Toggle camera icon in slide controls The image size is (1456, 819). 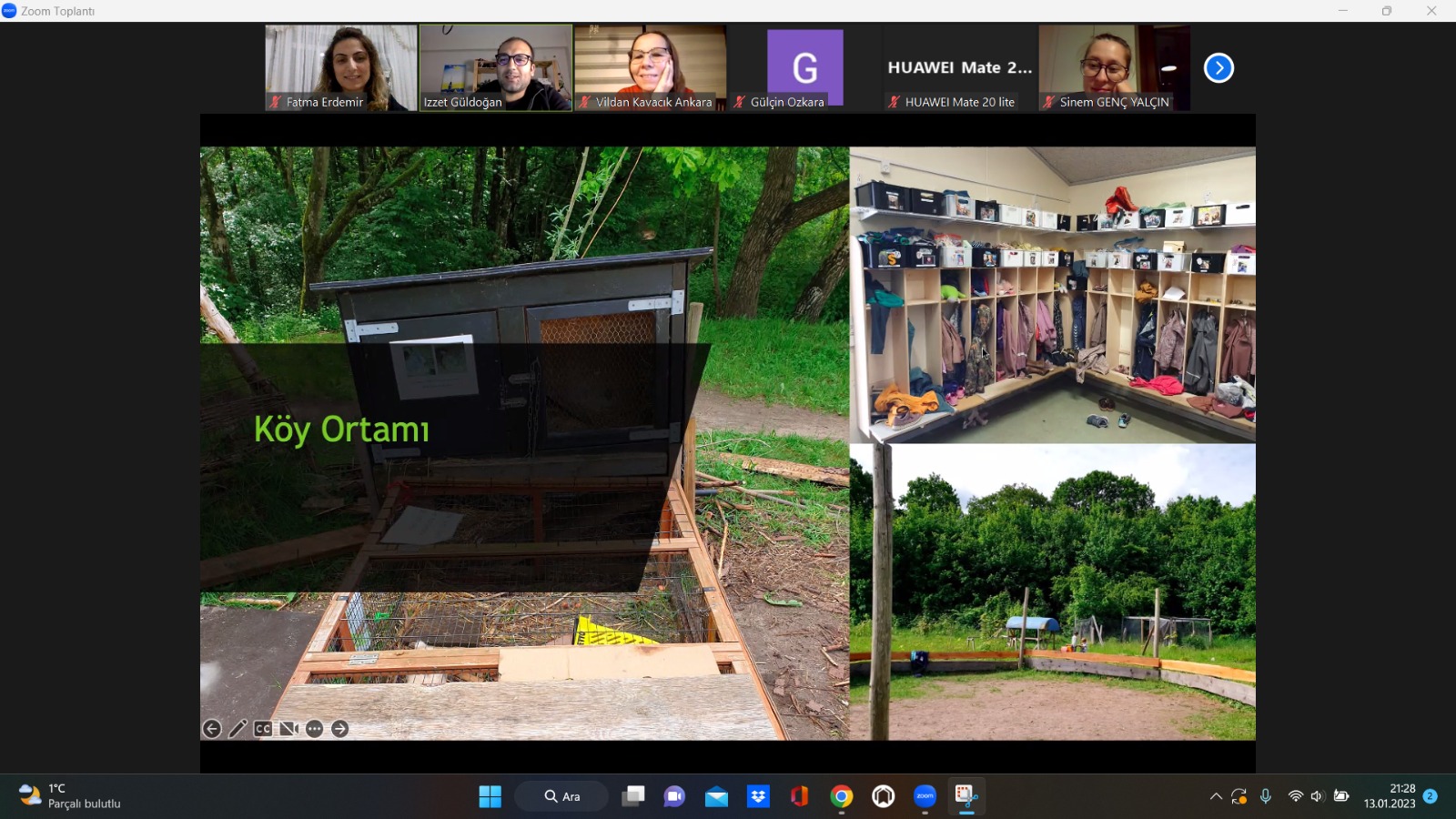(288, 729)
